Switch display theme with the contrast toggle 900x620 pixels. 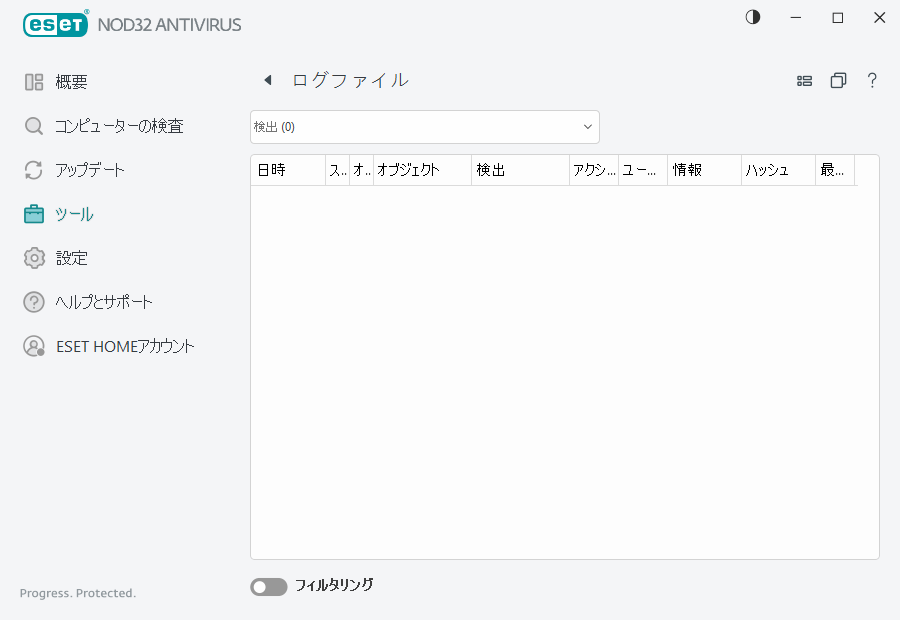coord(752,17)
